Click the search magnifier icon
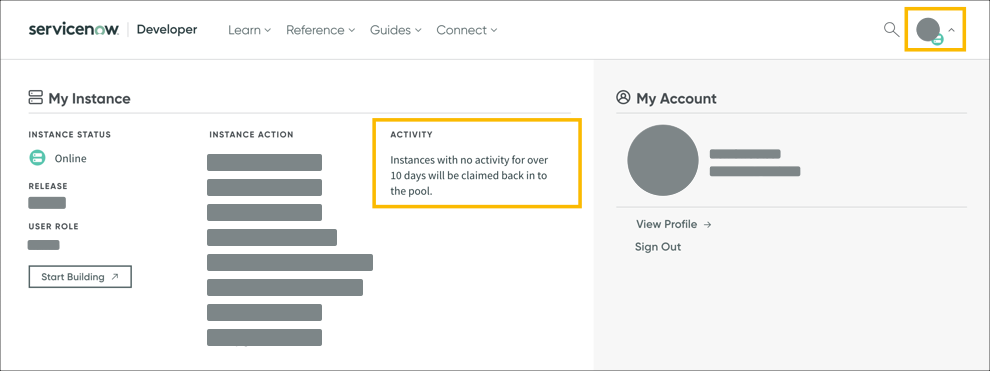Viewport: 990px width, 371px height. pyautogui.click(x=891, y=30)
